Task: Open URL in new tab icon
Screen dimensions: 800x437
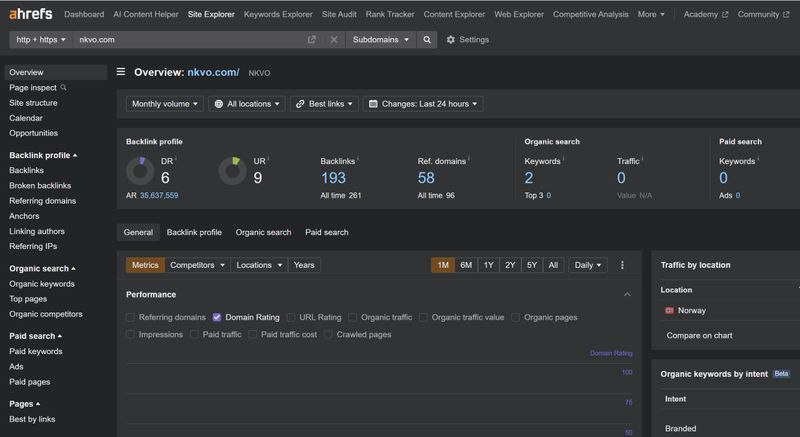Action: pos(311,39)
